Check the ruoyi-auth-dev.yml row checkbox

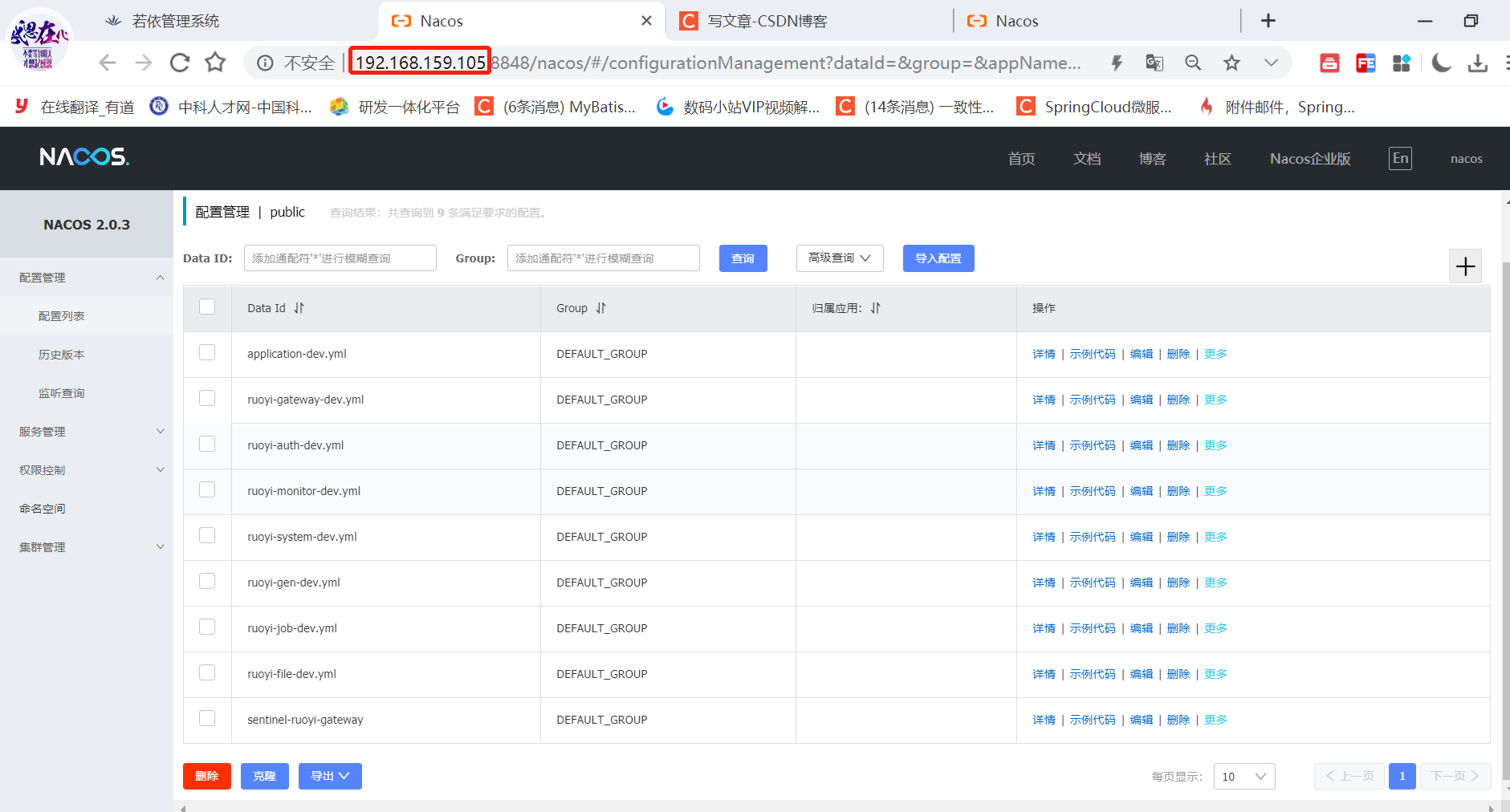pos(207,444)
